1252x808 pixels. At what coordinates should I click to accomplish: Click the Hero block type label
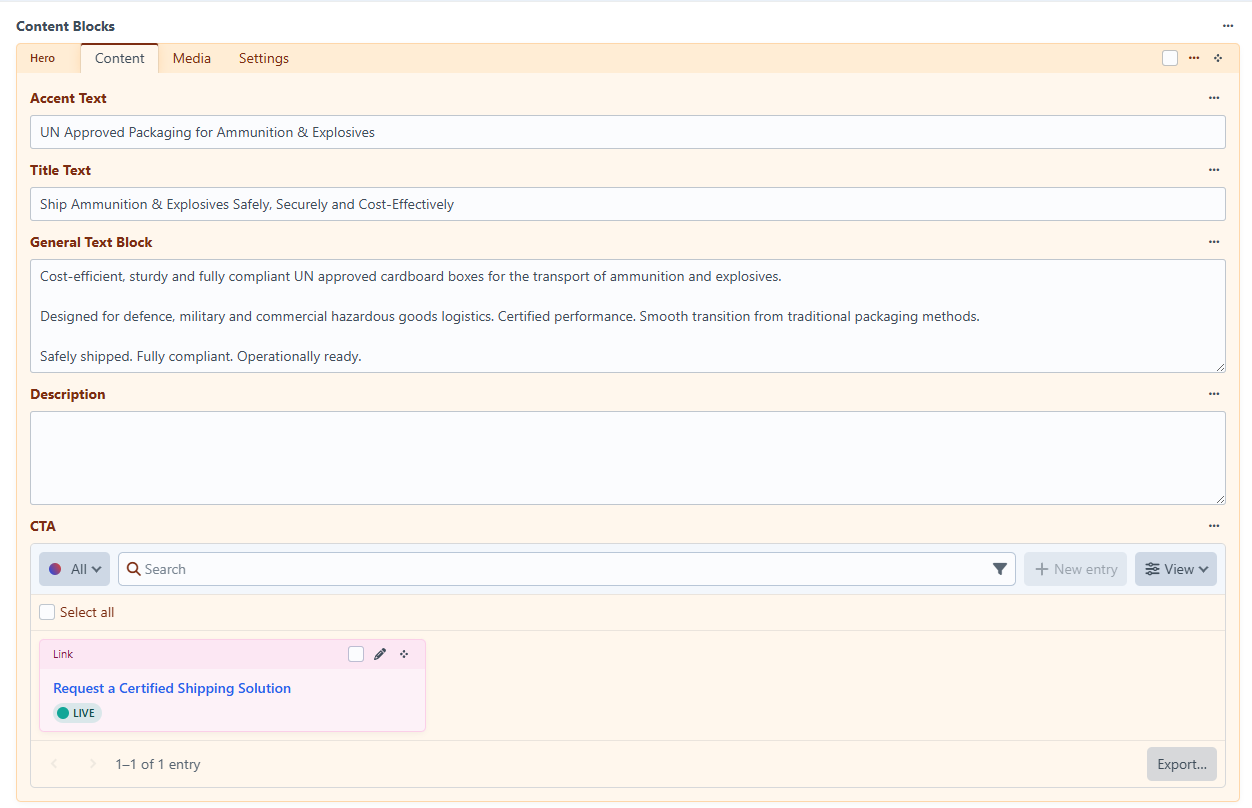coord(43,58)
